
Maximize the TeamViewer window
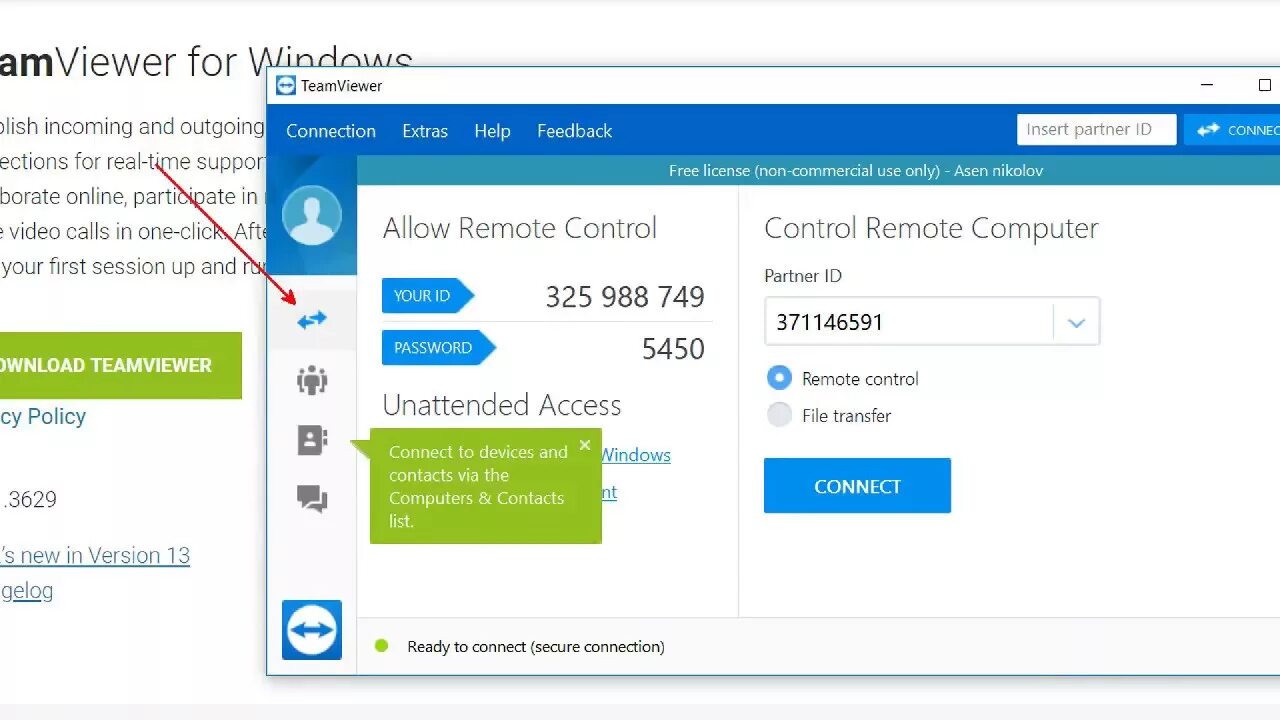[1264, 86]
